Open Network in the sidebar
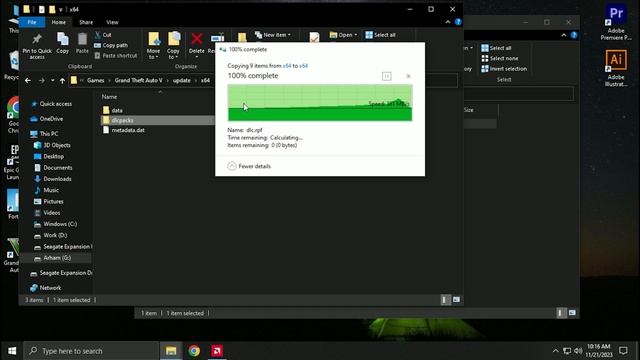Viewport: 640px width, 360px height. point(50,288)
